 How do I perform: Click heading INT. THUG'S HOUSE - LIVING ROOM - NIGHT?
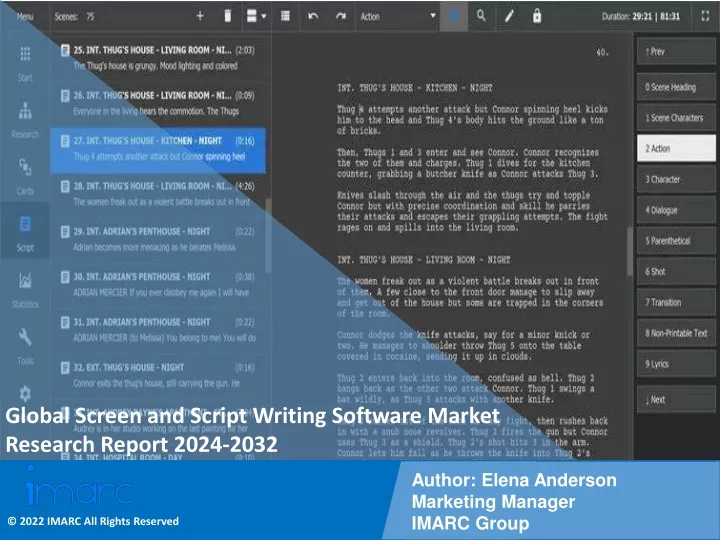(x=423, y=259)
